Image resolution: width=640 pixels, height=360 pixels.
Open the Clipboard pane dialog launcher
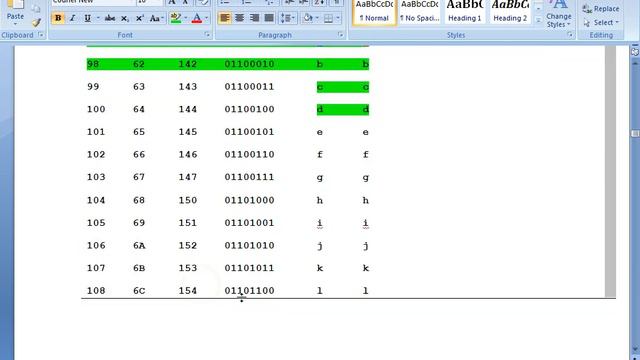coord(41,35)
